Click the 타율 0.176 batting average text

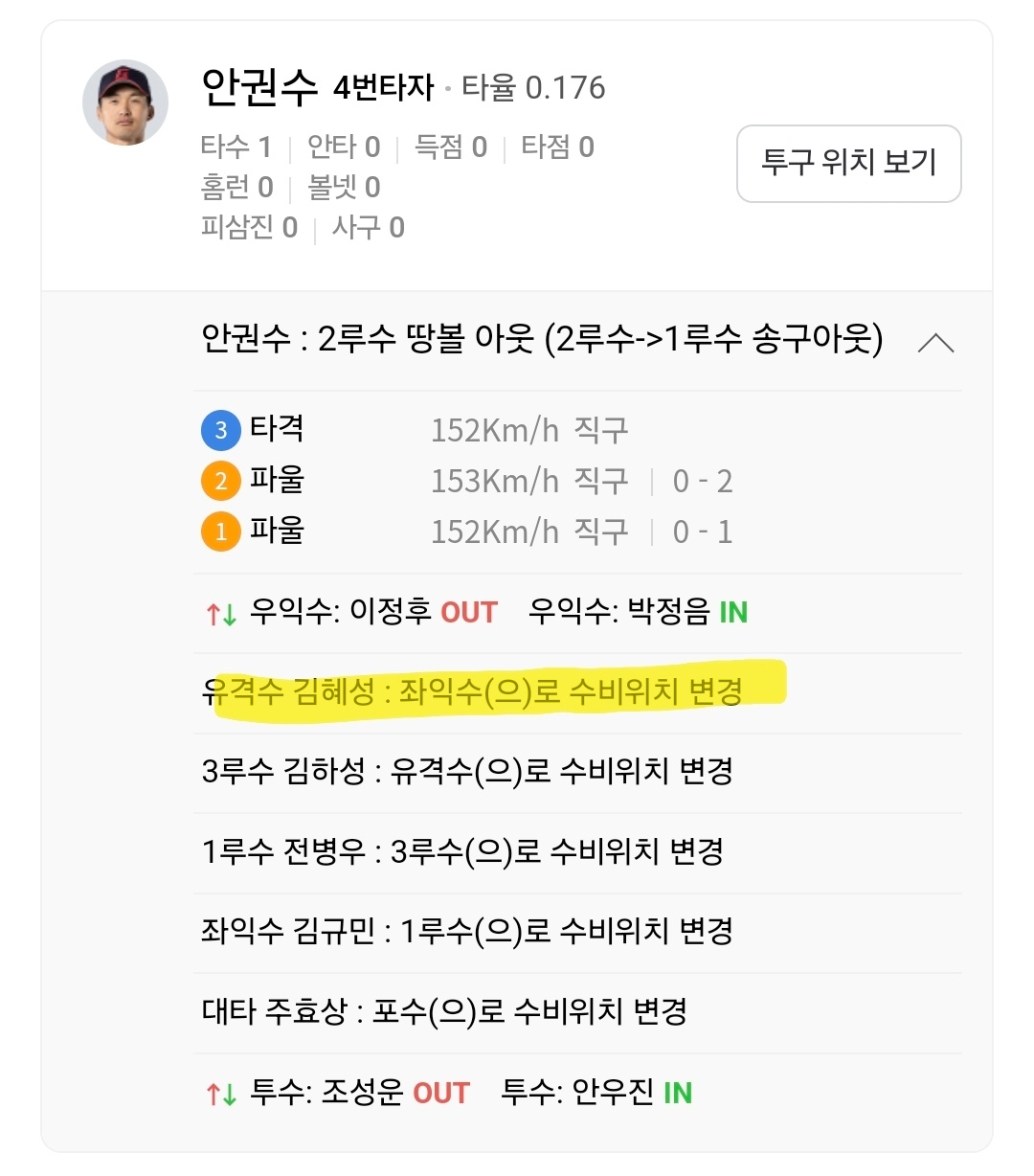(x=533, y=89)
